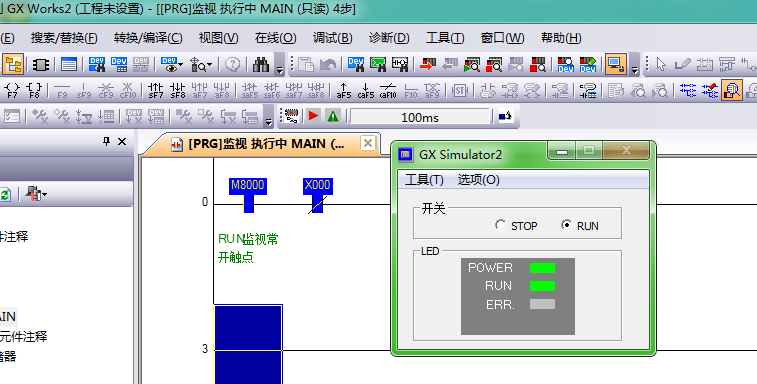Click the binoculars find device icon
The width and height of the screenshot is (757, 384).
(261, 64)
